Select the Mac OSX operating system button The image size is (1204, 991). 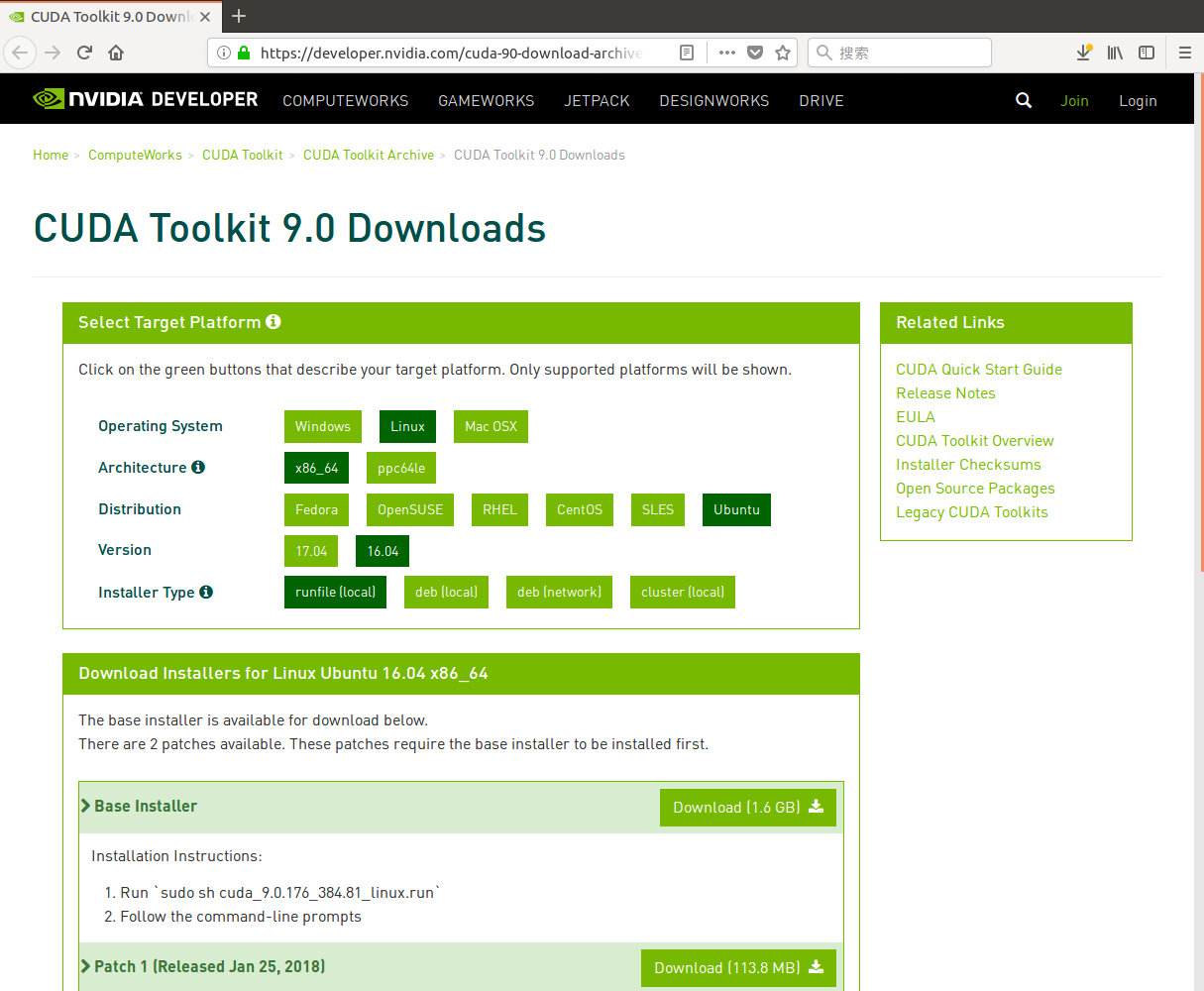tap(491, 426)
